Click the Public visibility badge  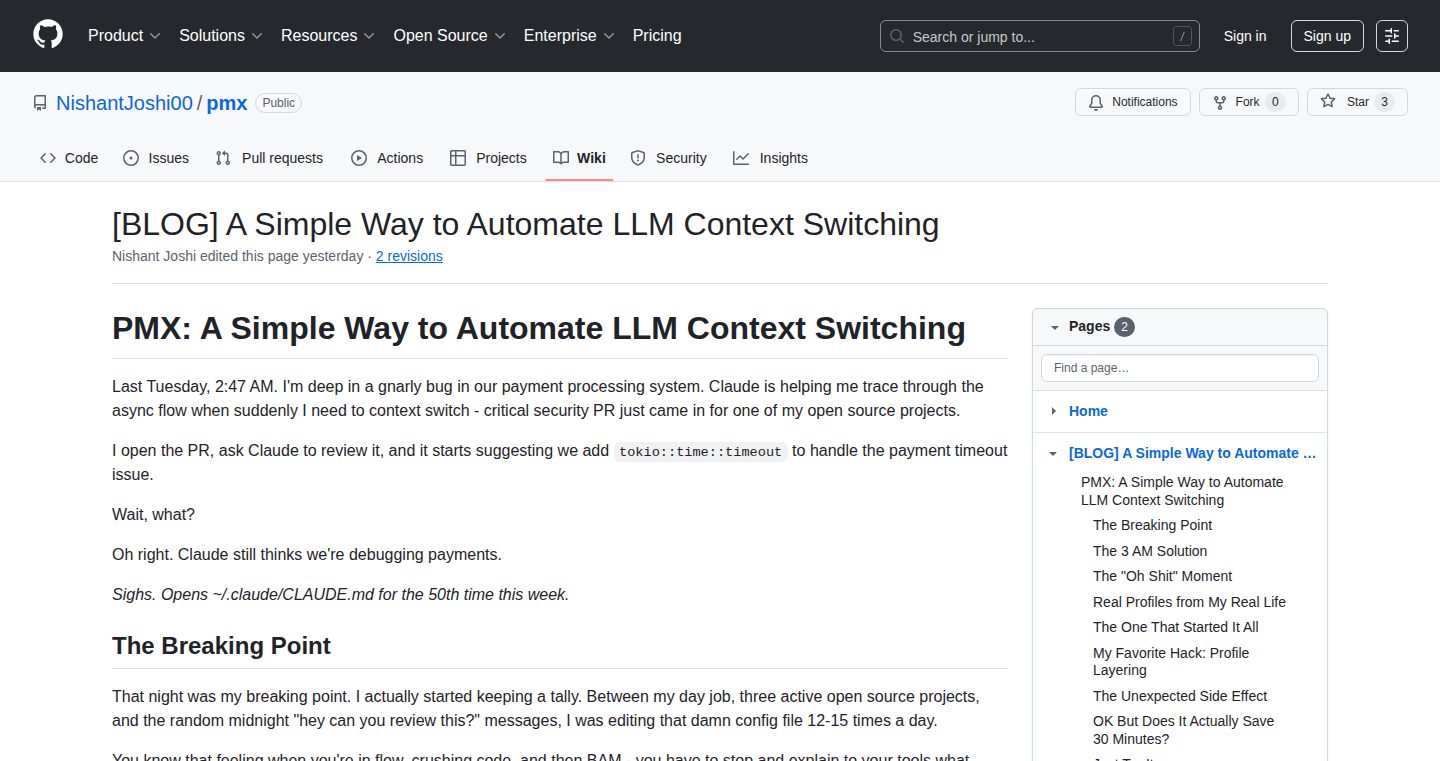279,103
